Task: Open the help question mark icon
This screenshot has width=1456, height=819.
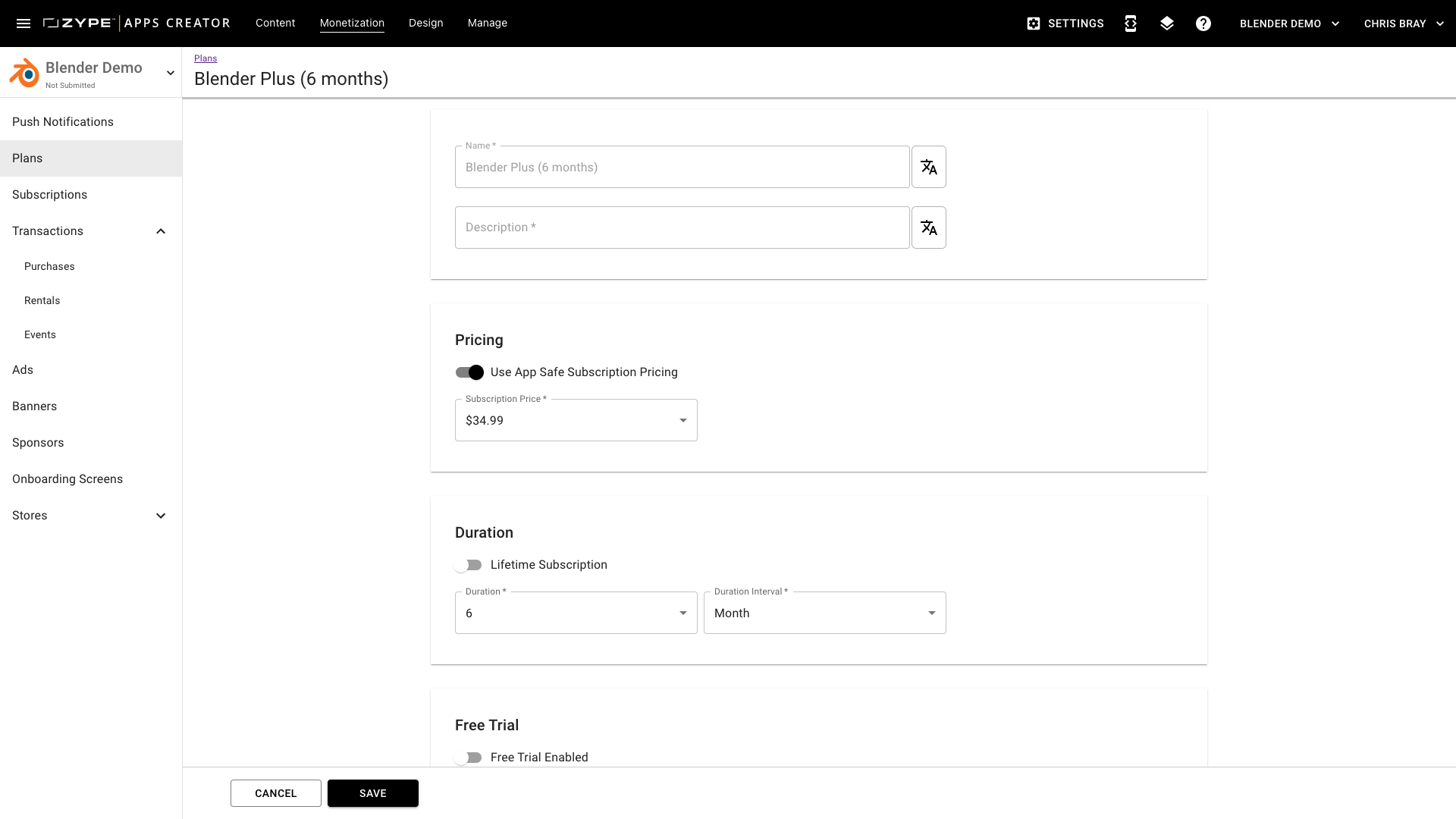Action: coord(1203,24)
